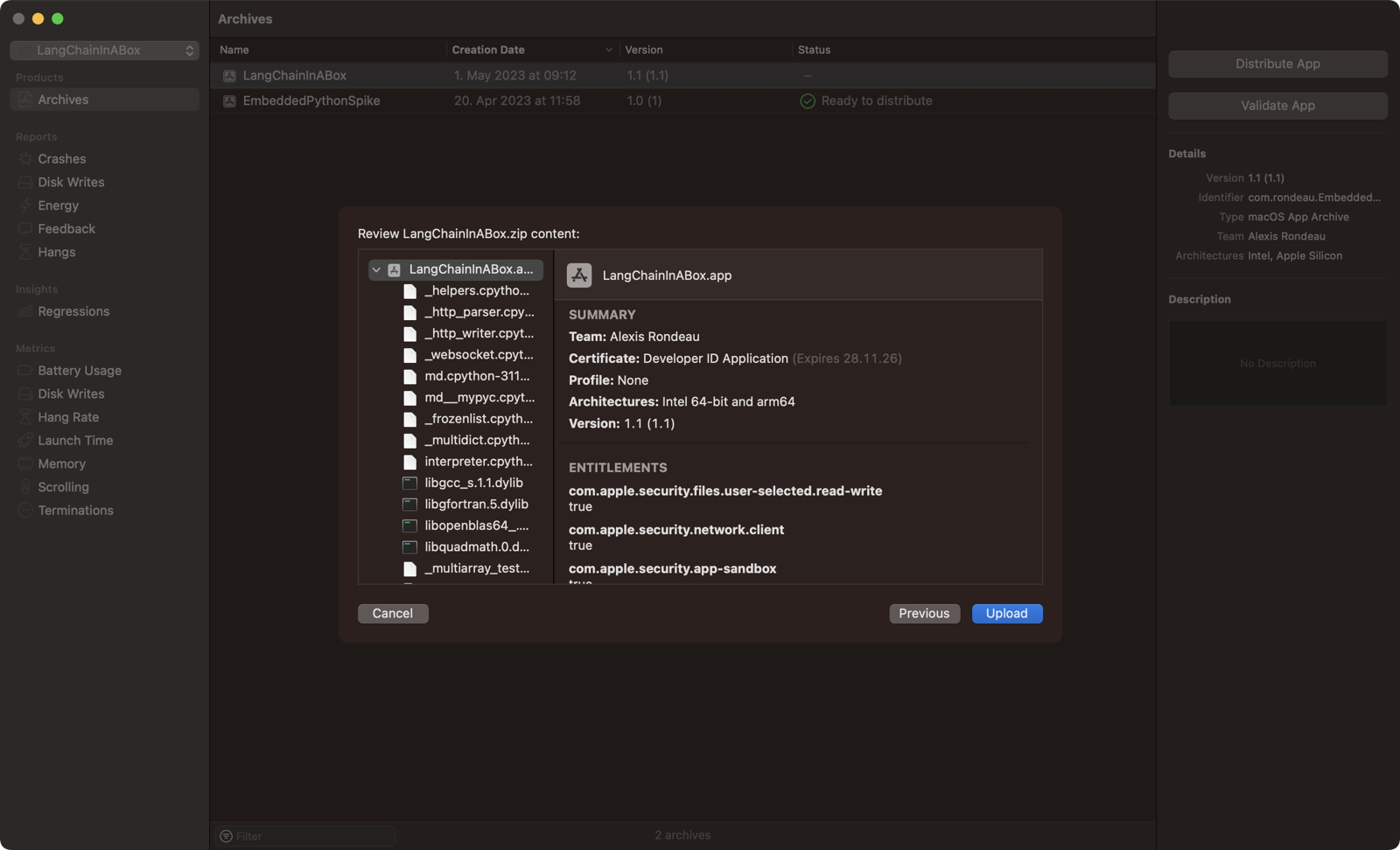Click the Hangs hourglass icon
The image size is (1400, 850).
click(x=25, y=252)
